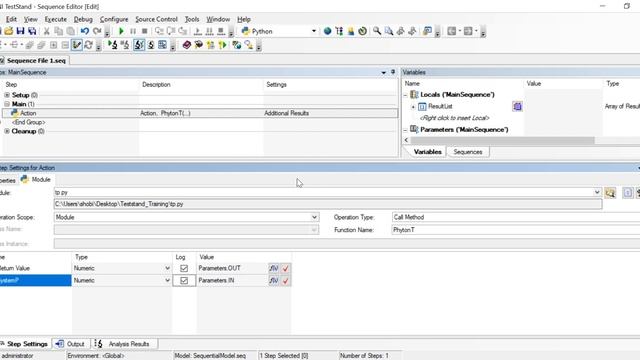Save the sequence file with the floppy disk icon
Screen dimensions: 640x360
click(x=20, y=31)
